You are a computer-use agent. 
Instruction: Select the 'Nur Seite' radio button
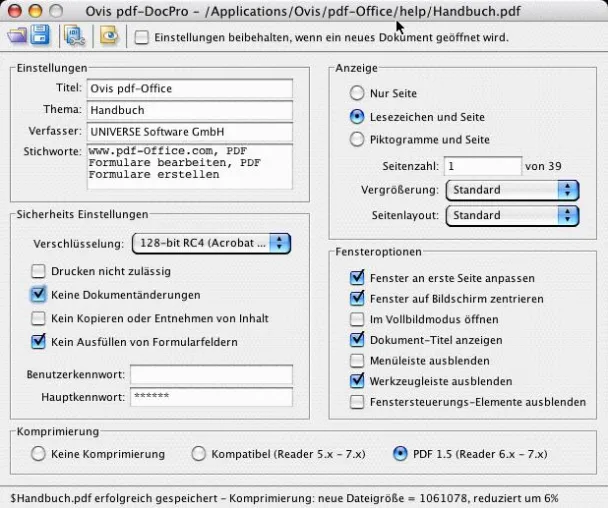tap(357, 93)
